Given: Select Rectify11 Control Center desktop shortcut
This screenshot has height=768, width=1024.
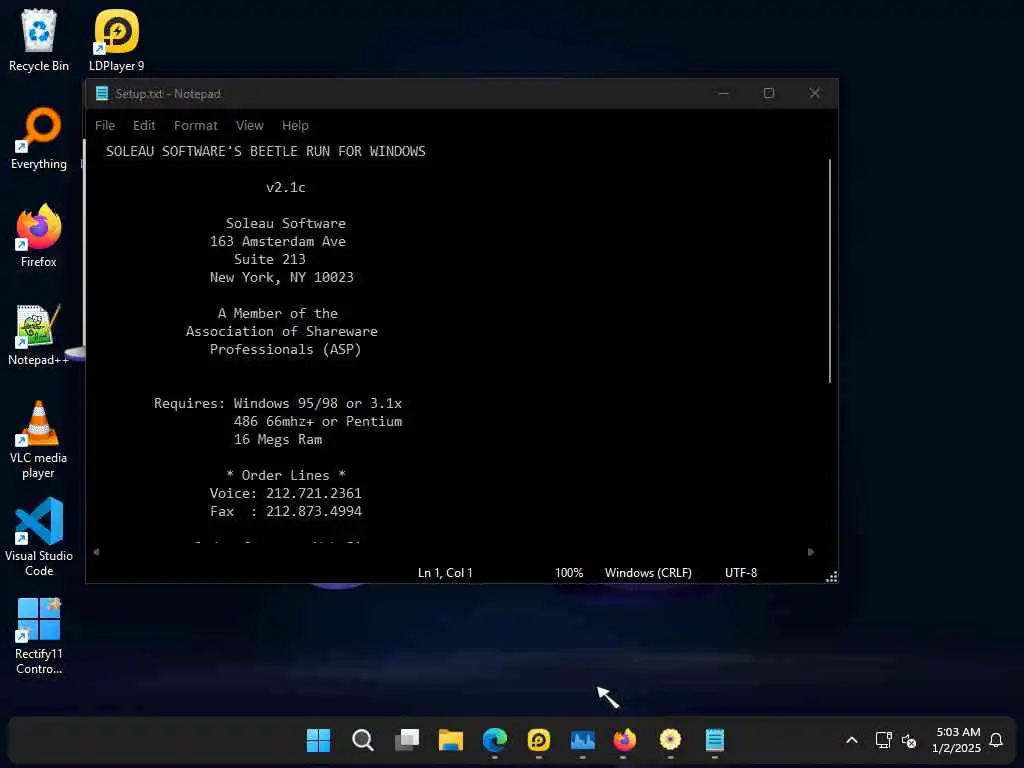Looking at the screenshot, I should point(39,635).
